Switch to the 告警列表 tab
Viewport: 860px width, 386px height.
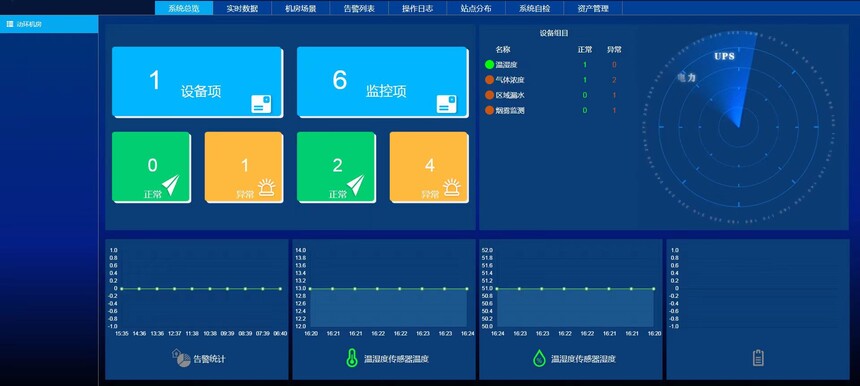pos(359,8)
